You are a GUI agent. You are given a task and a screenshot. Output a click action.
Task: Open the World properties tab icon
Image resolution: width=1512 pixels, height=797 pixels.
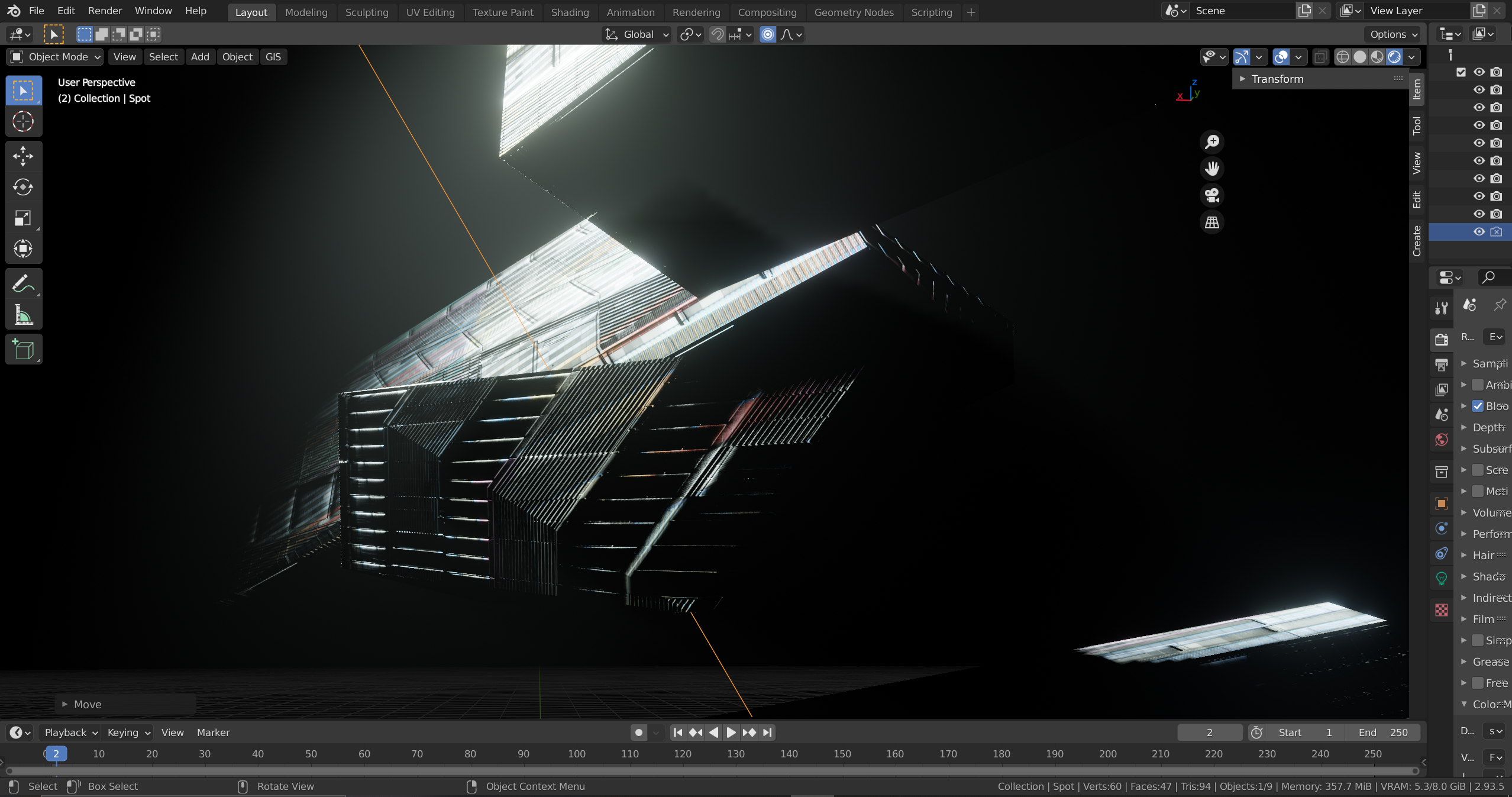point(1442,440)
